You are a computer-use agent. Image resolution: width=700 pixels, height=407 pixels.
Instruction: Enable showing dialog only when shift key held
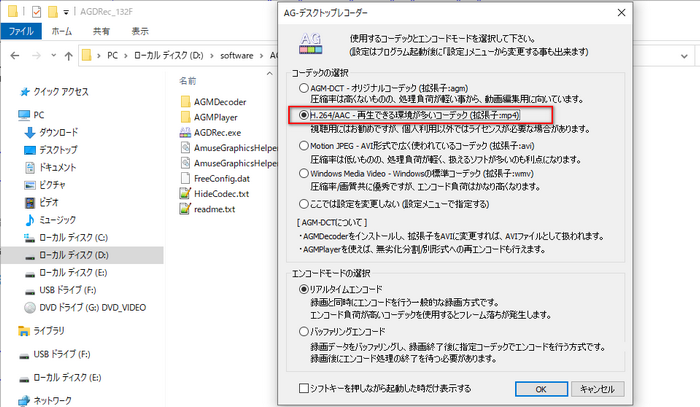pyautogui.click(x=304, y=388)
